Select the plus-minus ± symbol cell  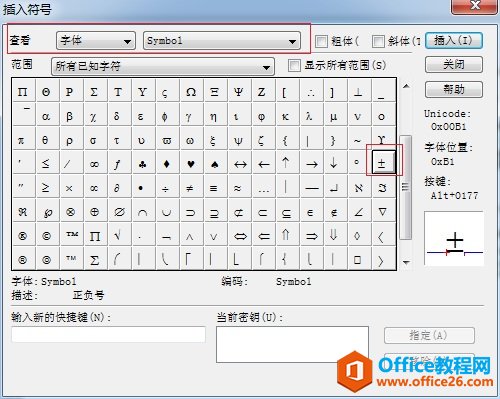(x=383, y=162)
